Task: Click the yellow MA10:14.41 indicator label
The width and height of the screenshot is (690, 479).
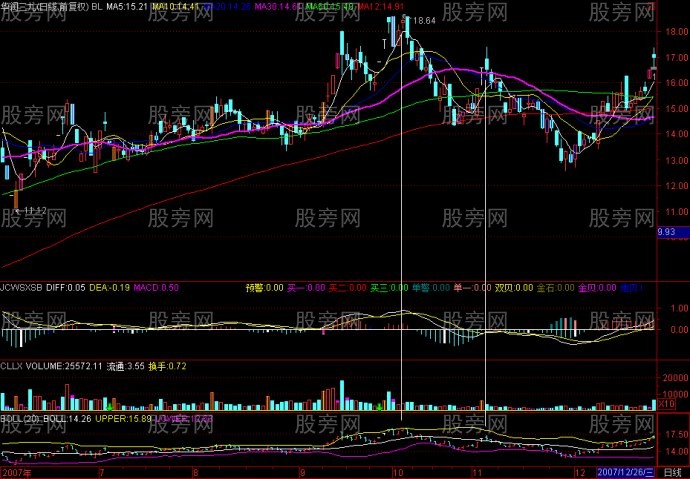Action: pyautogui.click(x=175, y=7)
